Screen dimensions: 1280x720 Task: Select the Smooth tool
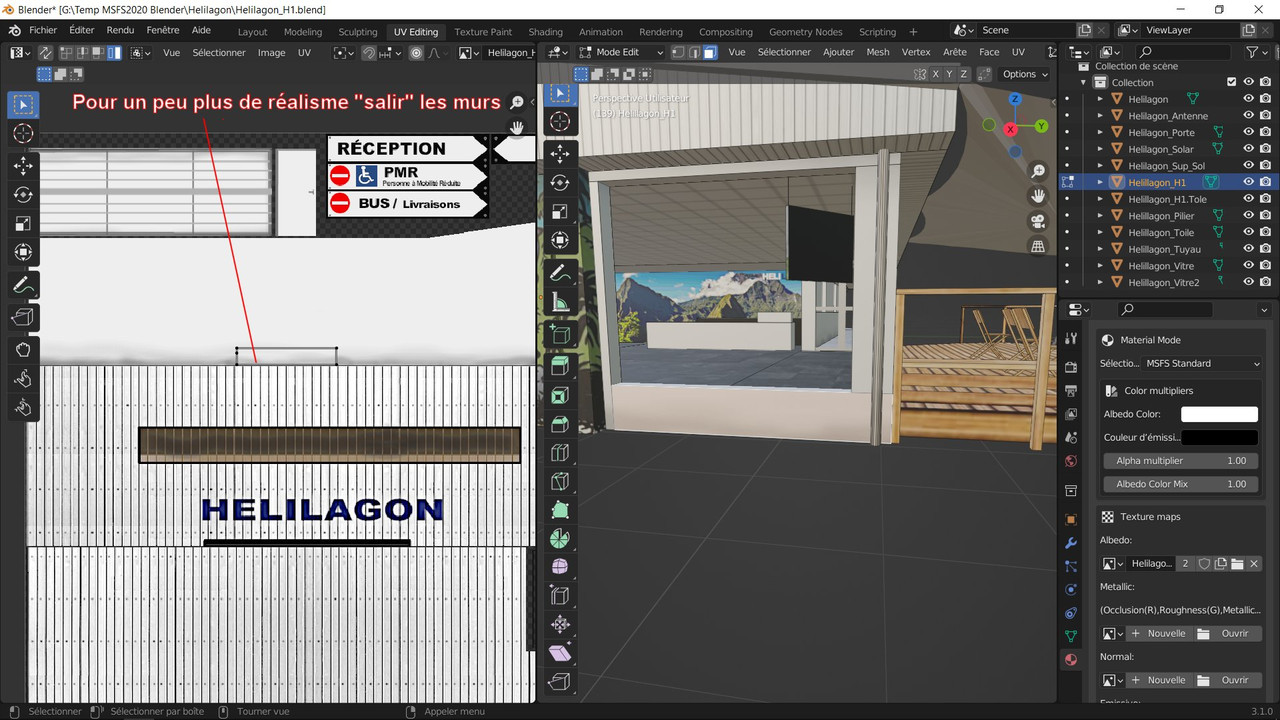click(x=560, y=567)
